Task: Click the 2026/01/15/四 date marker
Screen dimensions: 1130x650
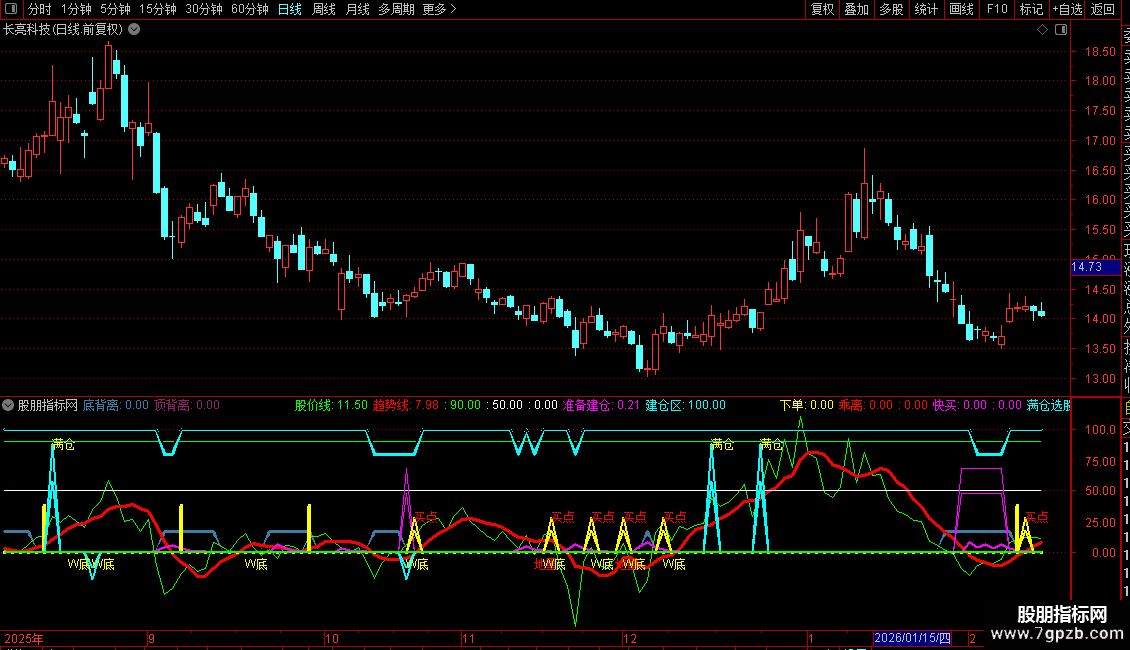Action: [x=912, y=638]
